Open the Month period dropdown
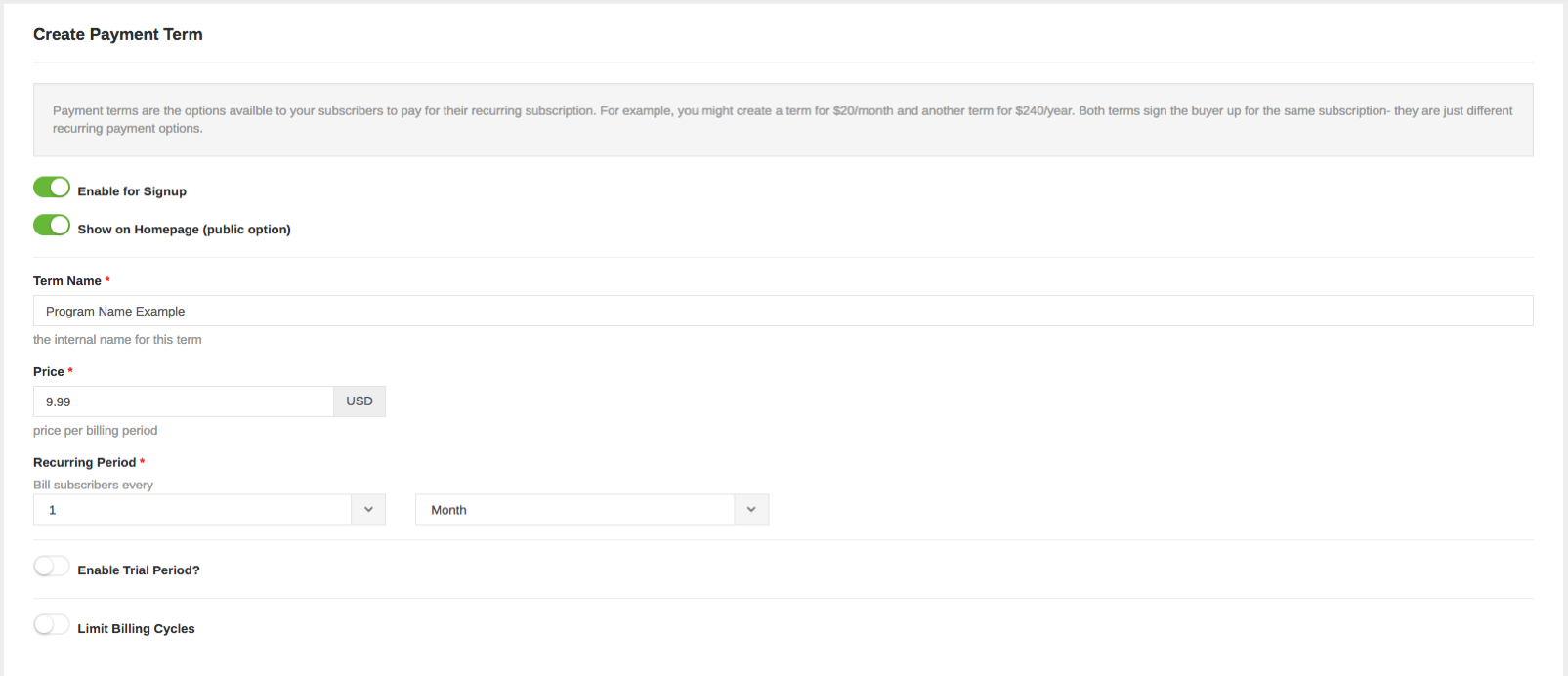 click(592, 509)
